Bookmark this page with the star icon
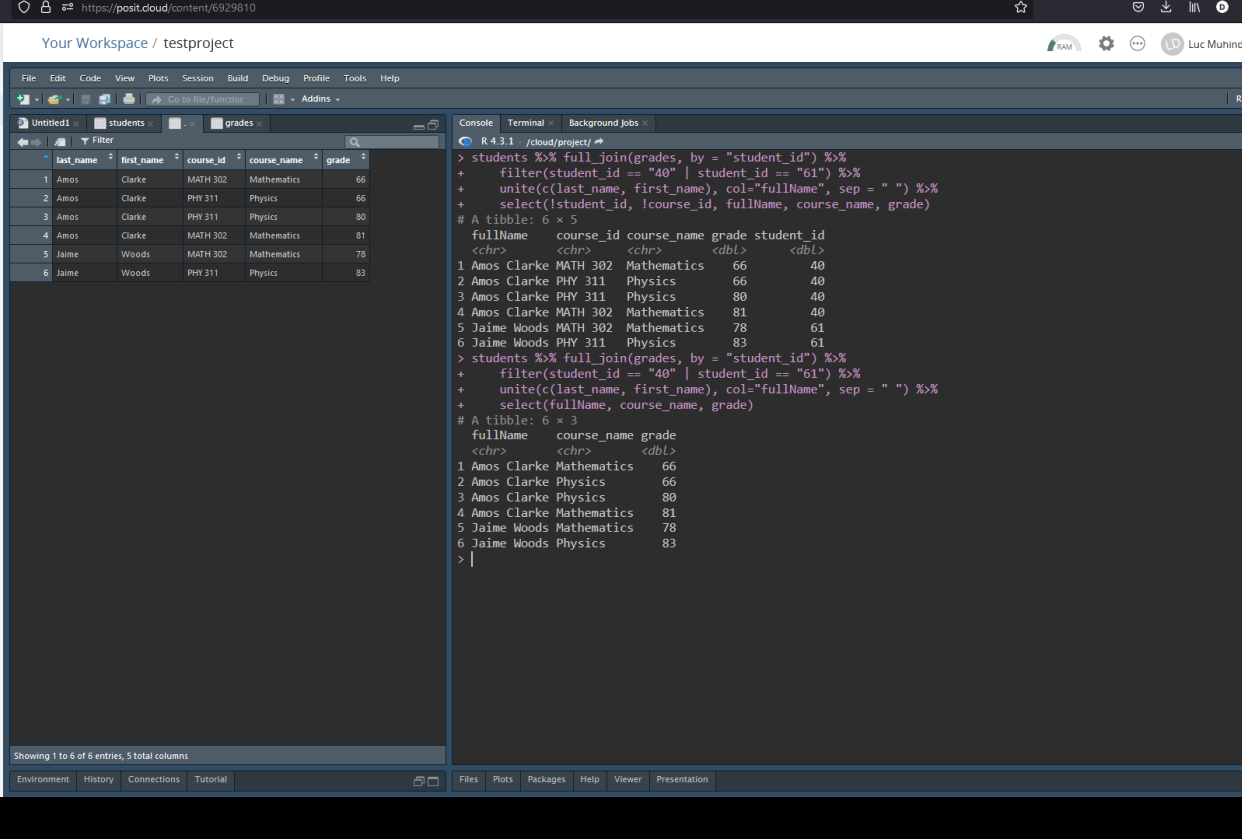This screenshot has height=839, width=1242. (1021, 8)
